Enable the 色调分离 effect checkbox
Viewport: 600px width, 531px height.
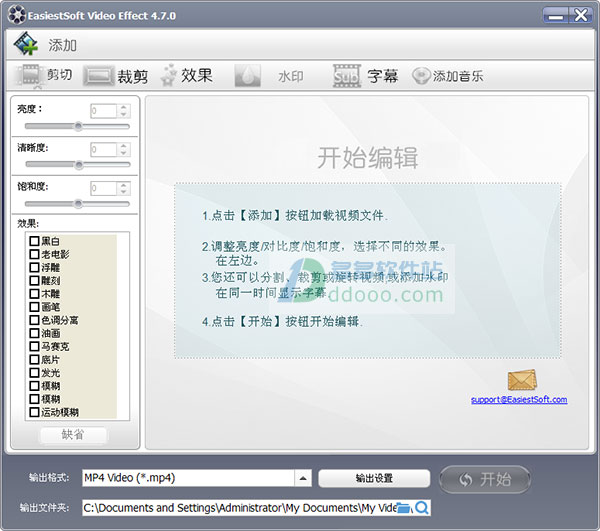pyautogui.click(x=34, y=320)
